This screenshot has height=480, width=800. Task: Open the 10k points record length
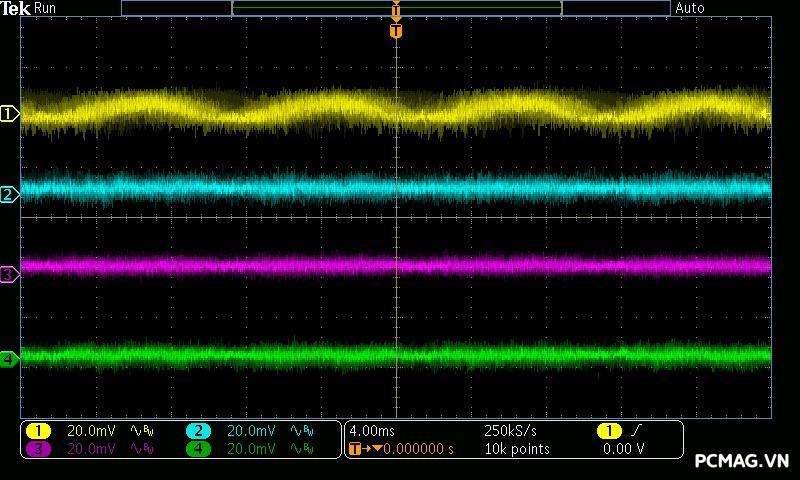pyautogui.click(x=517, y=449)
